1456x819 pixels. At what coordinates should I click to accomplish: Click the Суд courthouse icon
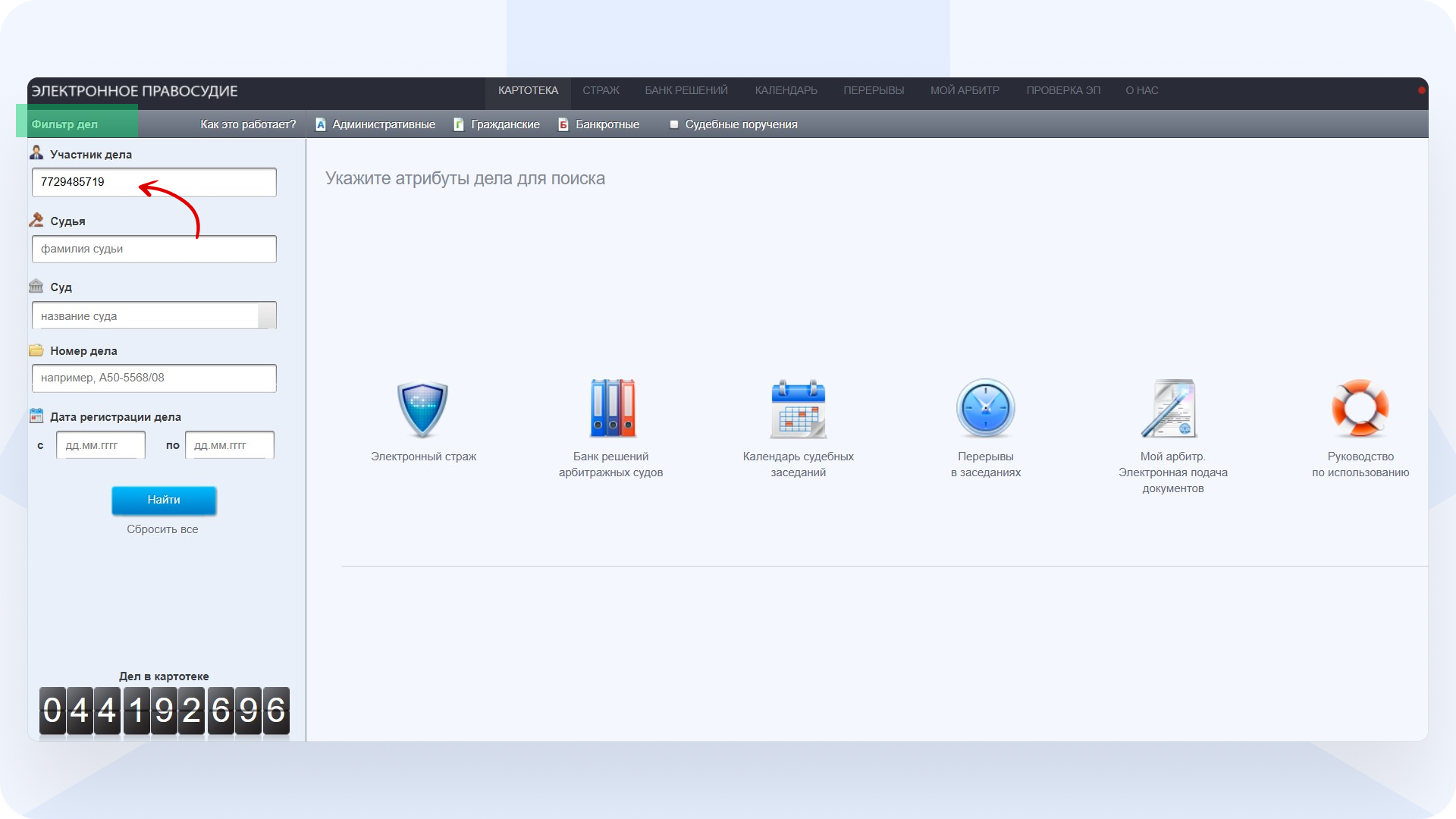click(36, 286)
